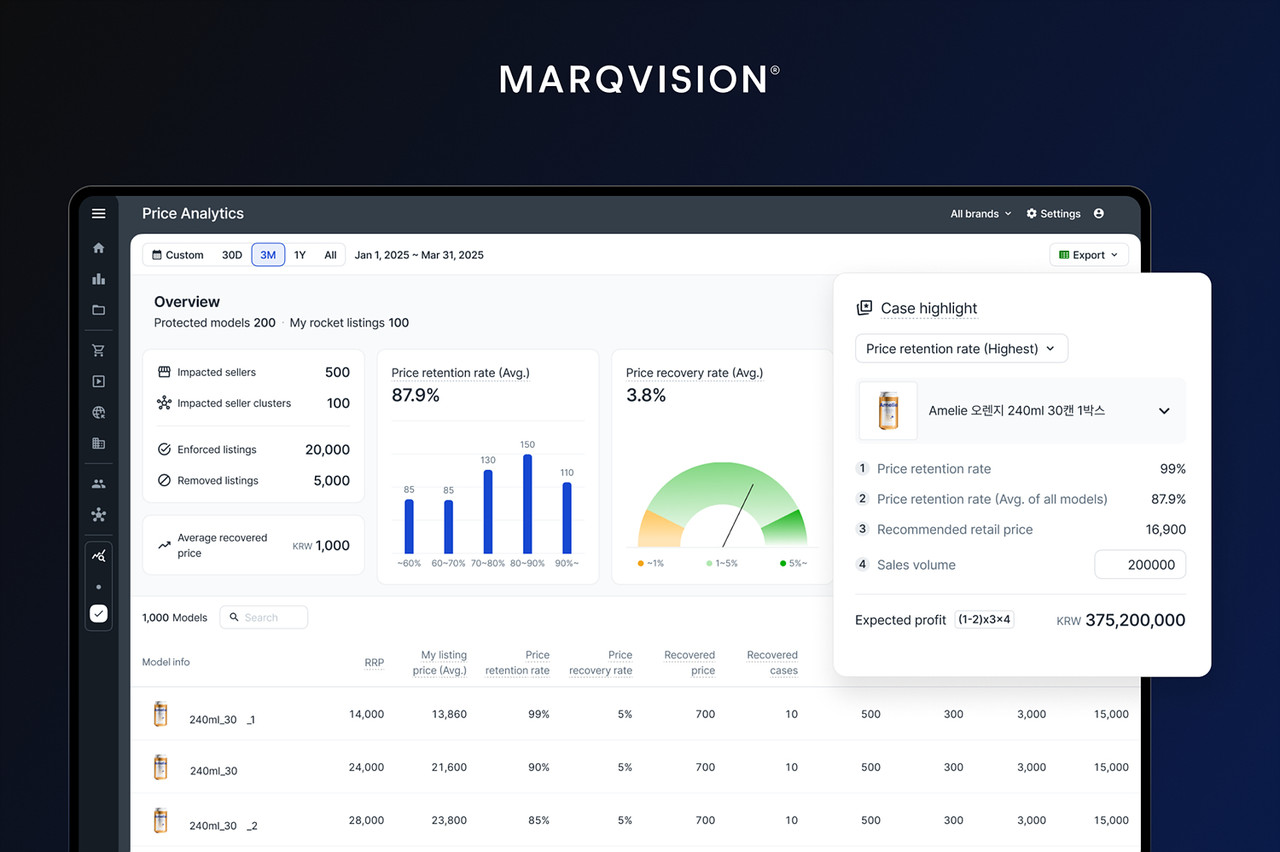Screen dimensions: 1280x852
Task: Open Settings in the top bar
Action: 1053,214
